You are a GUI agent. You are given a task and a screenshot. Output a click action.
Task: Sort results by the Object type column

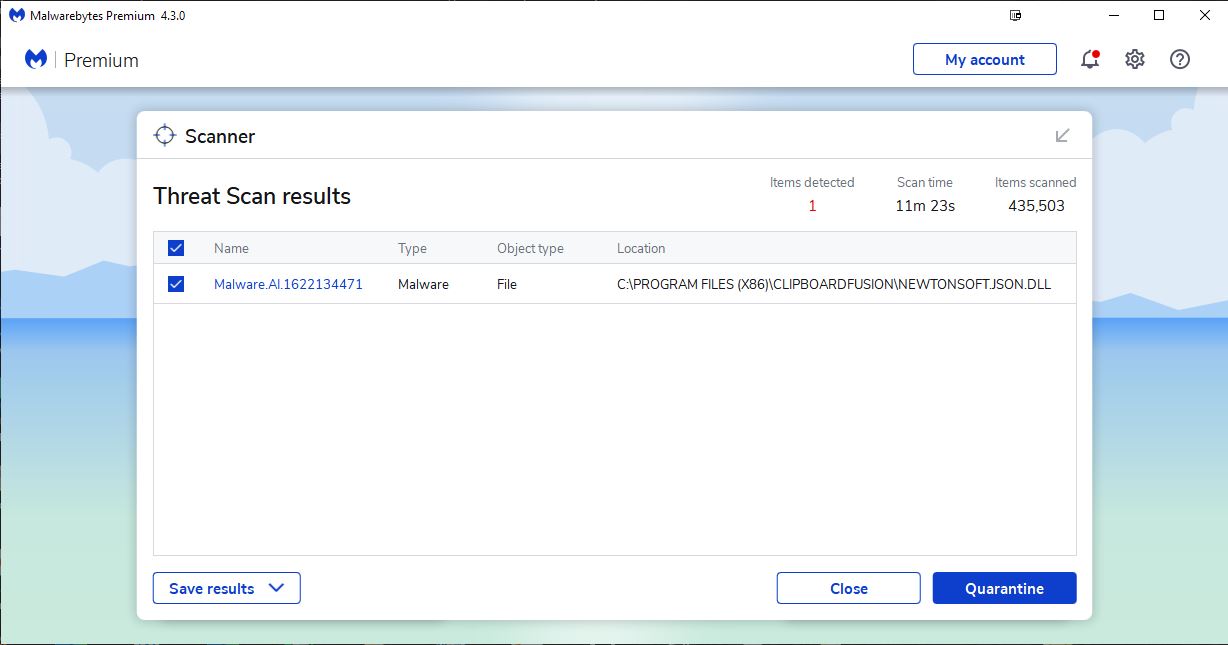click(530, 248)
